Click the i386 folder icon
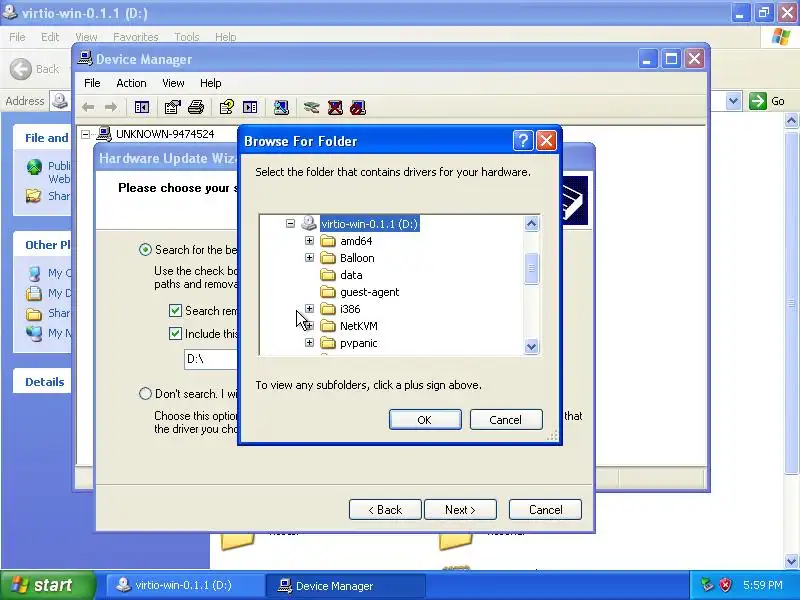 click(x=328, y=309)
